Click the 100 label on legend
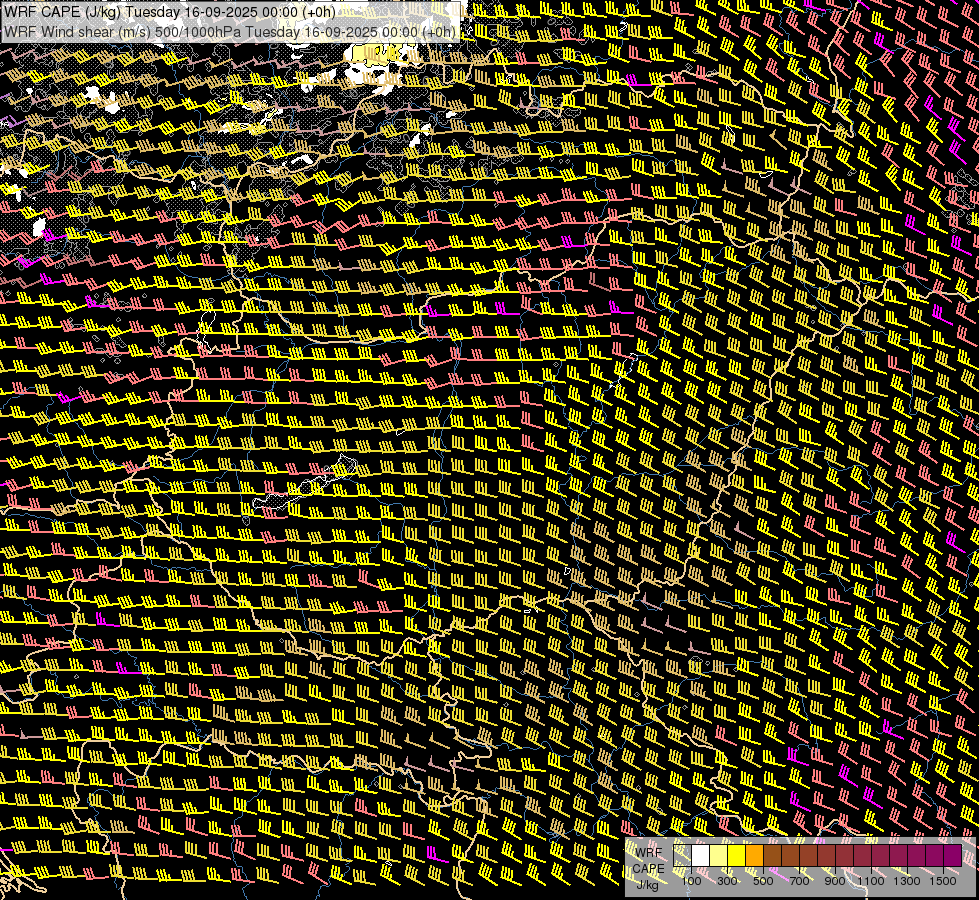The image size is (979, 900). pos(691,881)
